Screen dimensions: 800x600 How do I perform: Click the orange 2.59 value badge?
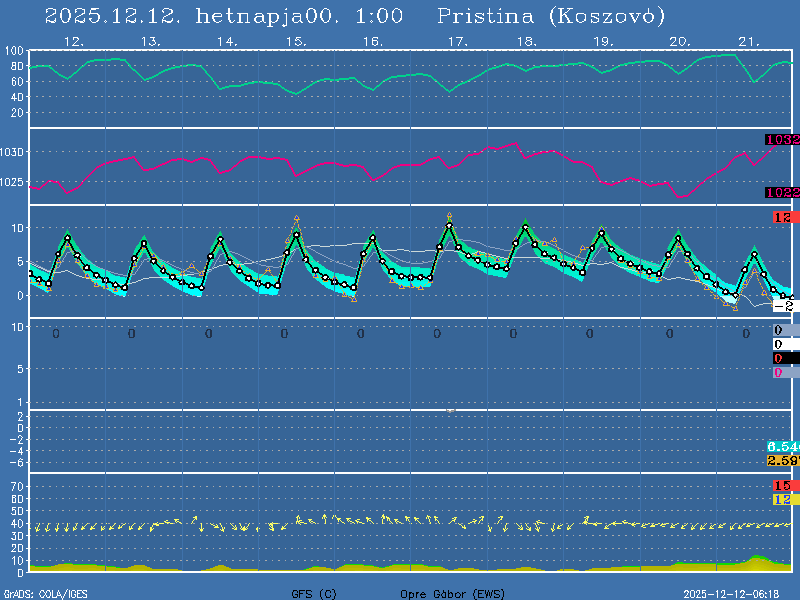pyautogui.click(x=781, y=460)
